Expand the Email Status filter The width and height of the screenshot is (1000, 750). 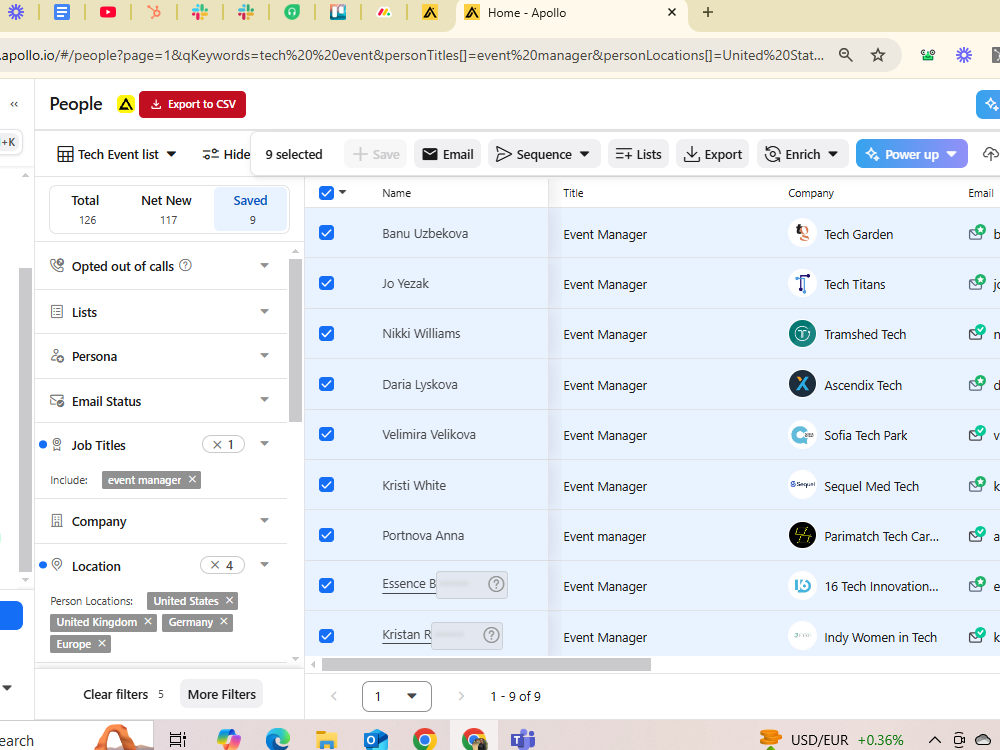tap(265, 400)
